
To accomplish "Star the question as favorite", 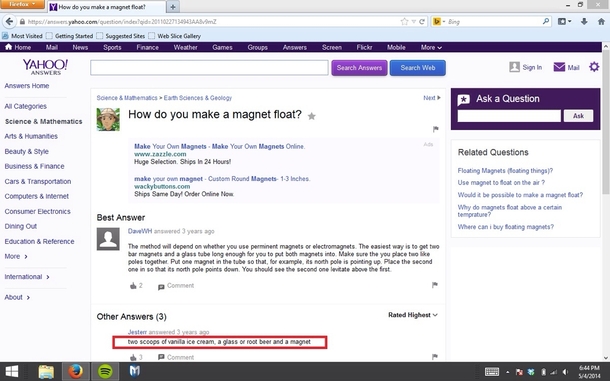I will (312, 116).
